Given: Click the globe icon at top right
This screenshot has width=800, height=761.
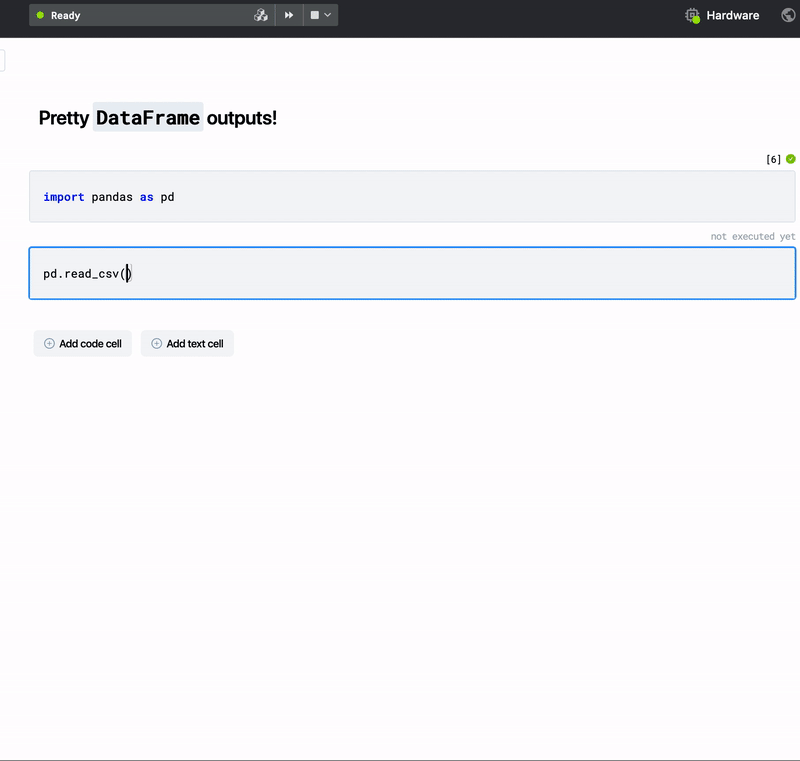Looking at the screenshot, I should coord(788,16).
